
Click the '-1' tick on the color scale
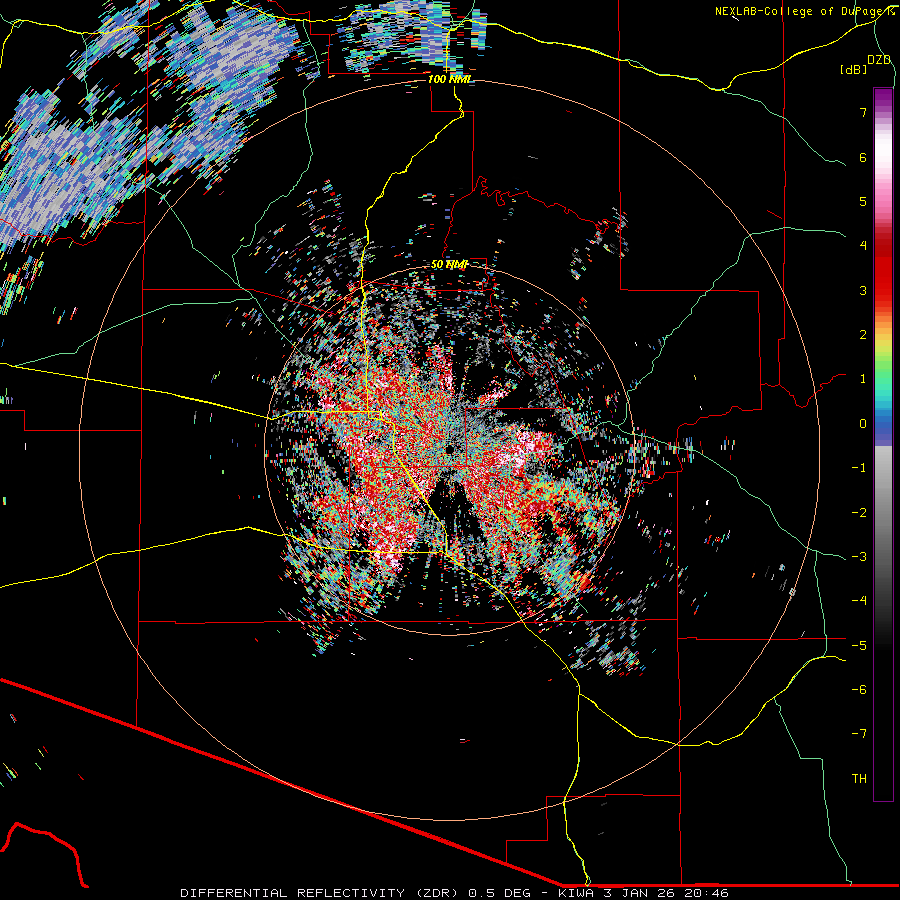tap(859, 468)
